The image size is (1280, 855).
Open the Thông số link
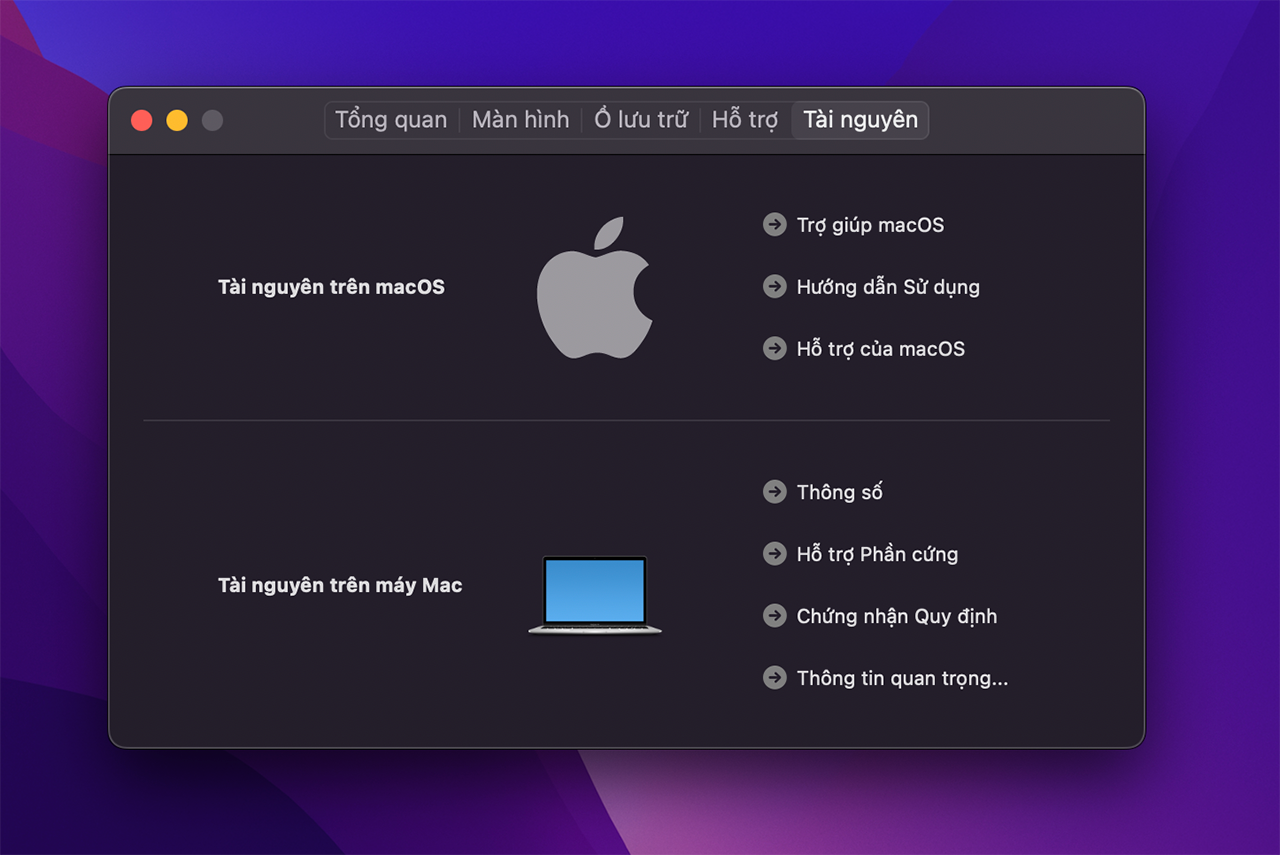[840, 492]
